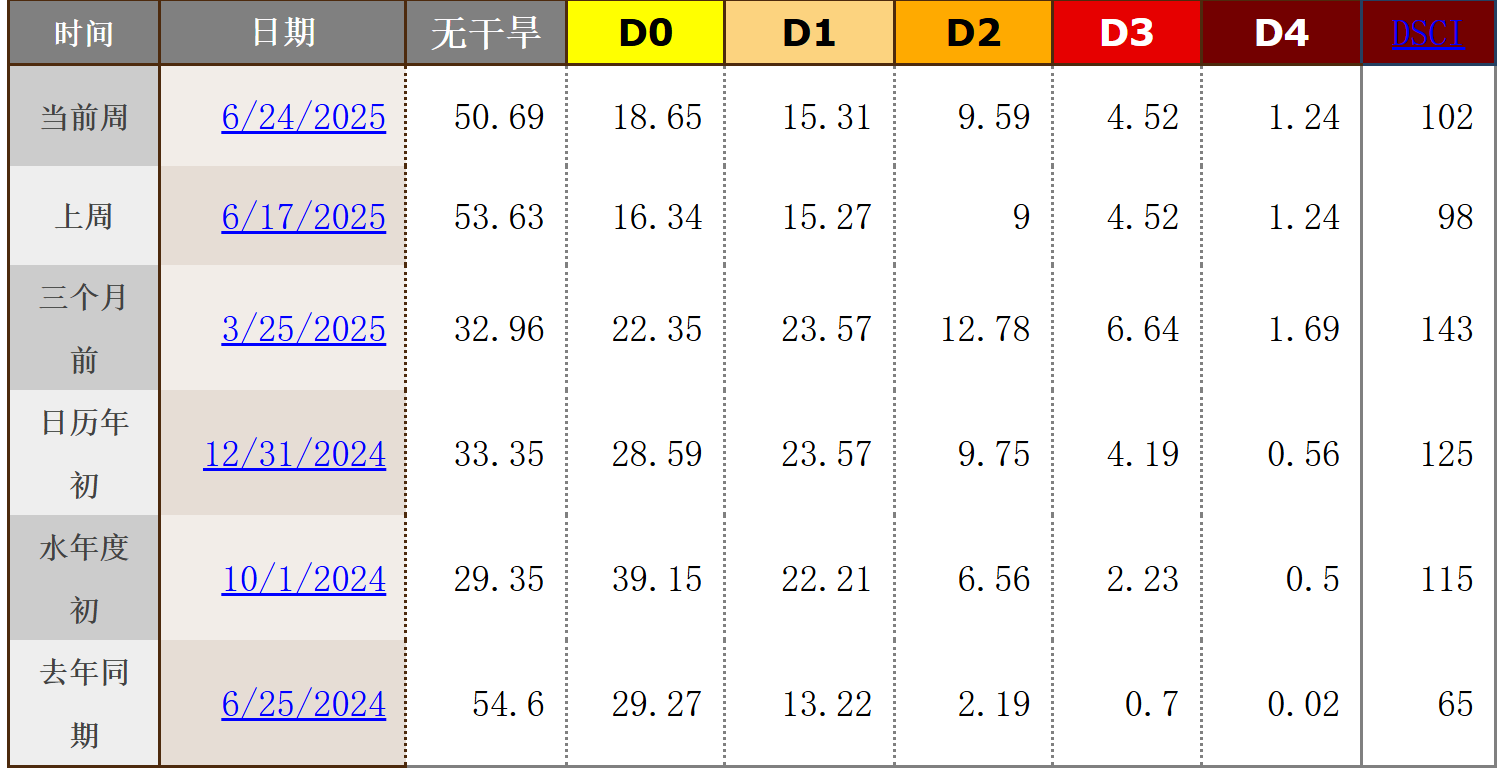Click the DSCI header link
The height and width of the screenshot is (775, 1507).
point(1427,34)
